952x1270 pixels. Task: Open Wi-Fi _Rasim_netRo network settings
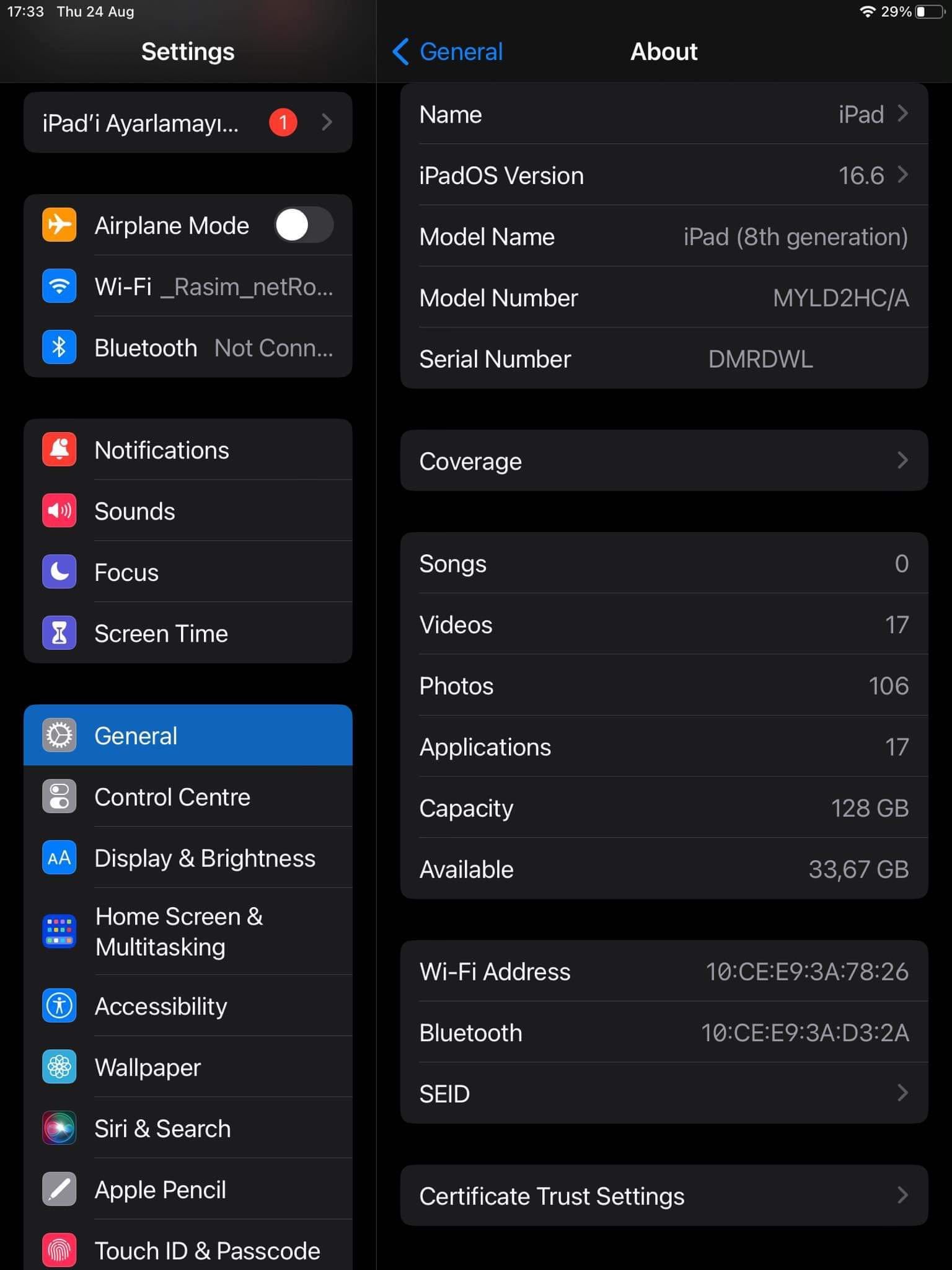[x=188, y=286]
